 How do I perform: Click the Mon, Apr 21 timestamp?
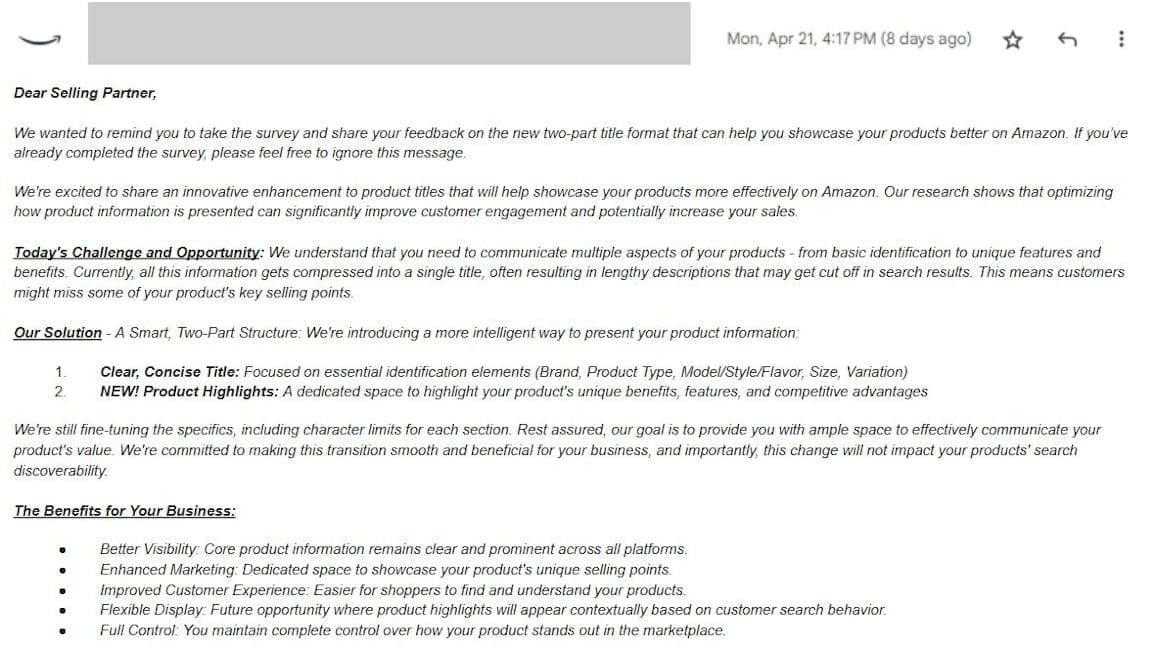click(x=849, y=38)
